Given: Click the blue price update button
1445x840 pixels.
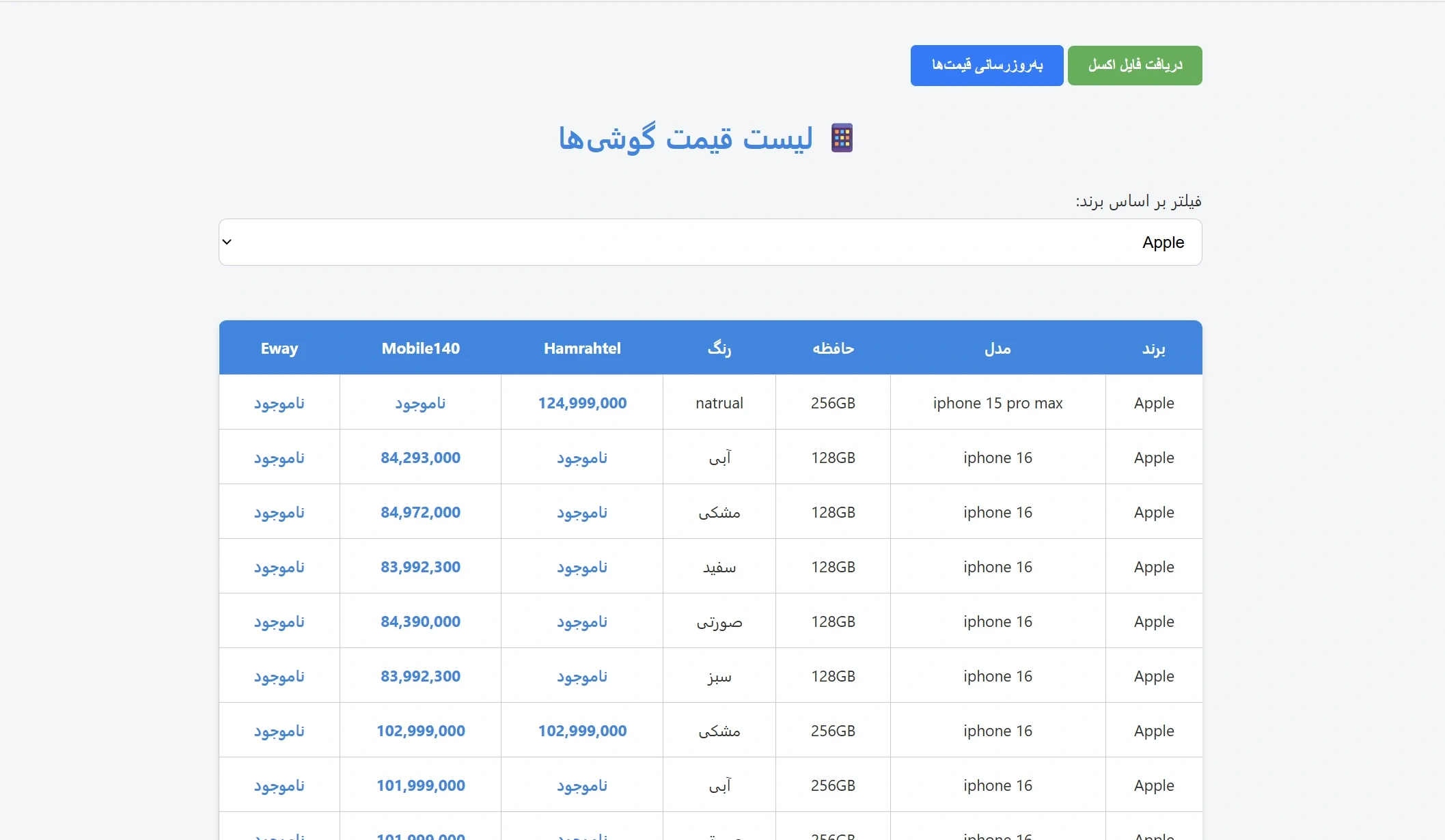Looking at the screenshot, I should [987, 66].
